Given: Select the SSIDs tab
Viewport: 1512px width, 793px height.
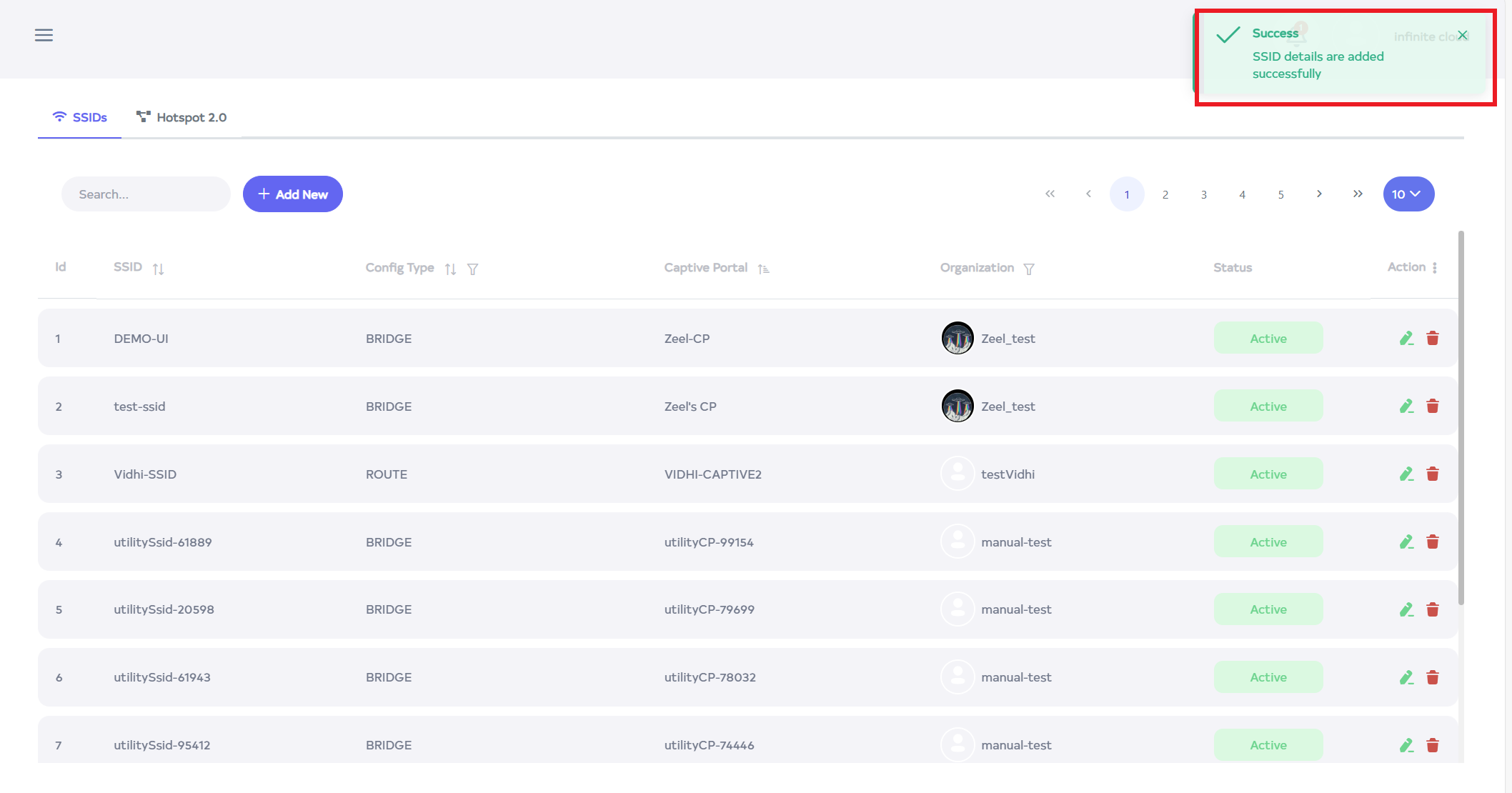Looking at the screenshot, I should (x=79, y=117).
